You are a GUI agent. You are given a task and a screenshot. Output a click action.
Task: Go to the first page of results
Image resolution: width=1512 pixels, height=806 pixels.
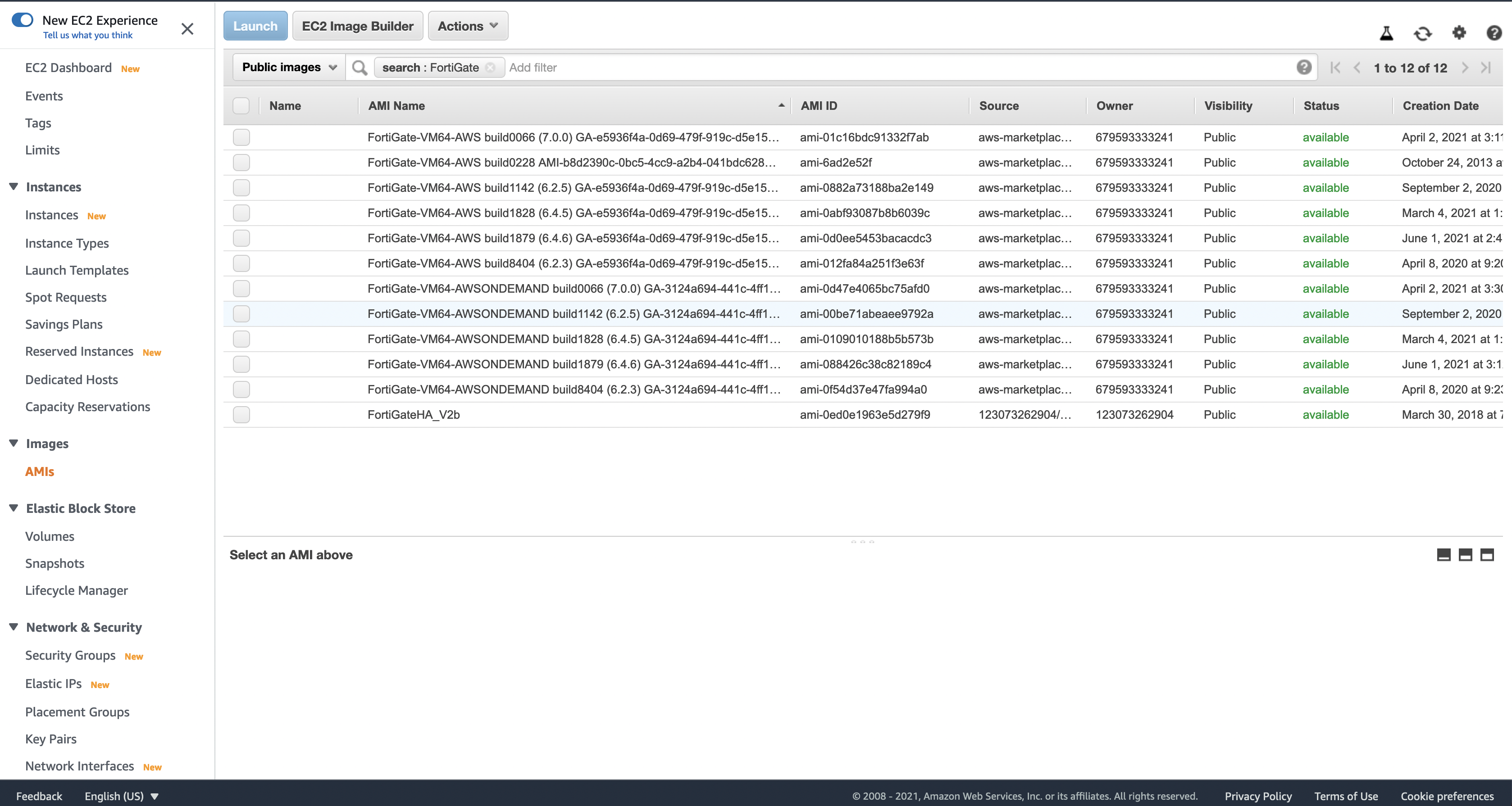(1335, 68)
